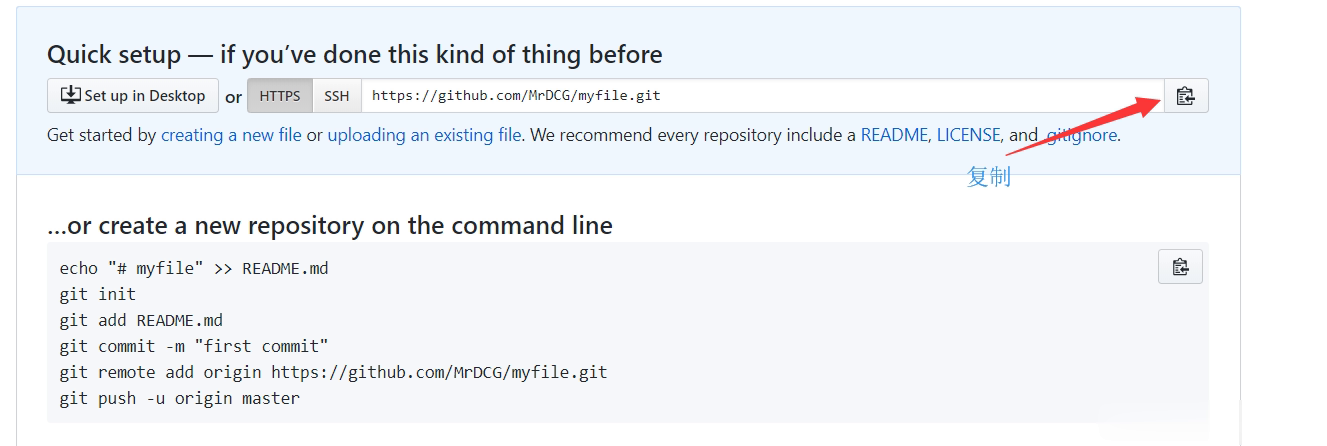
Task: Click the desktop download icon in Set up button
Action: (70, 95)
